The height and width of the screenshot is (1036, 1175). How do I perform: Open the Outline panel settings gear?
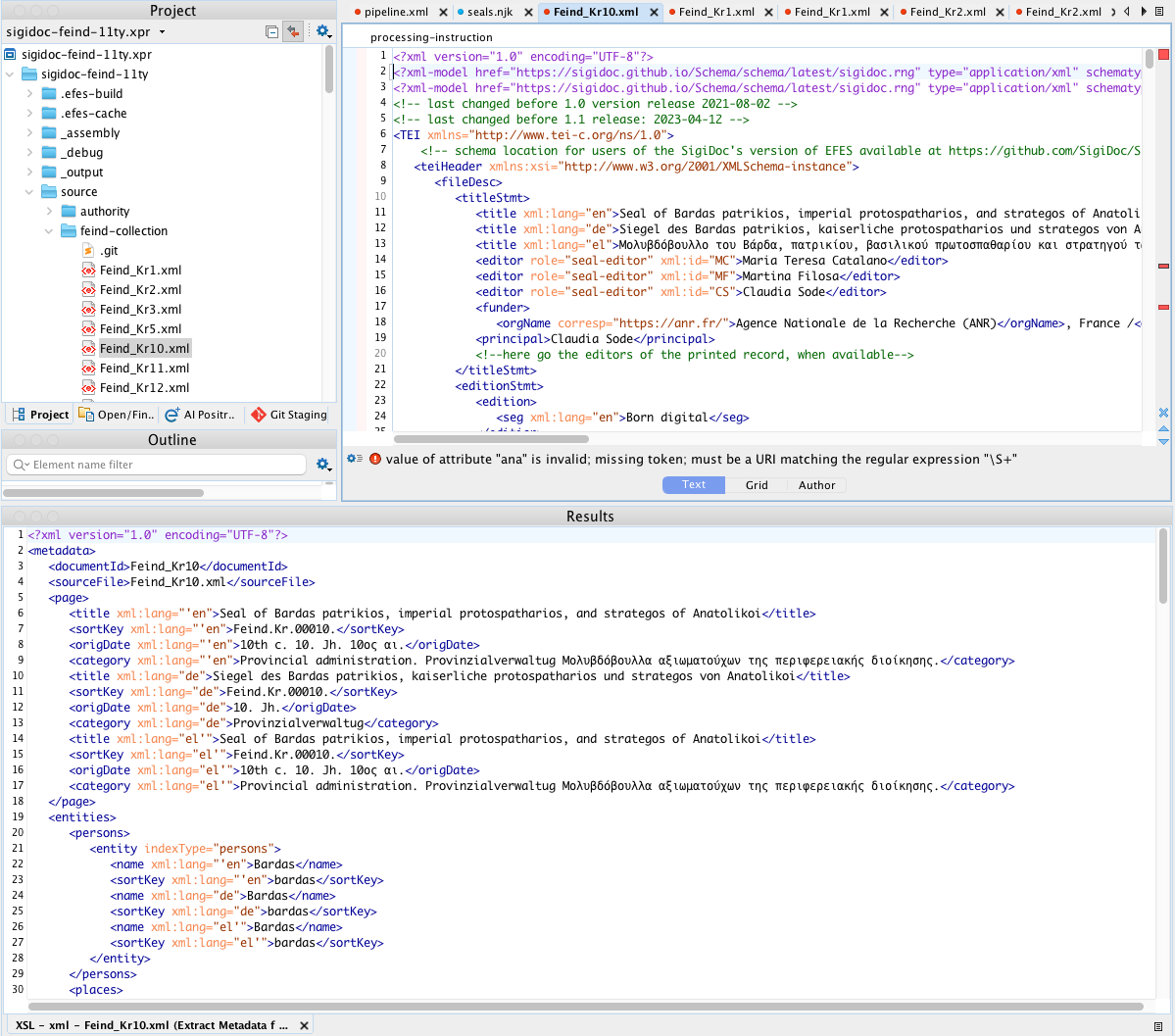click(x=324, y=465)
